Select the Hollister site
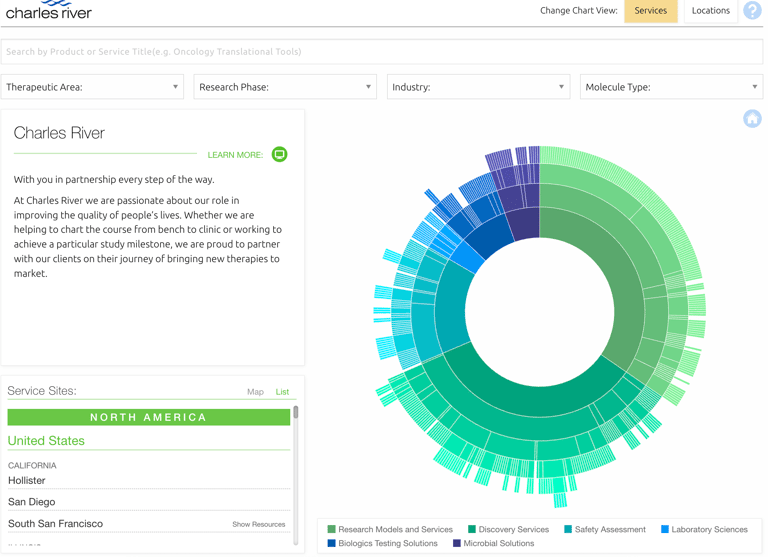768x557 pixels. (x=26, y=481)
